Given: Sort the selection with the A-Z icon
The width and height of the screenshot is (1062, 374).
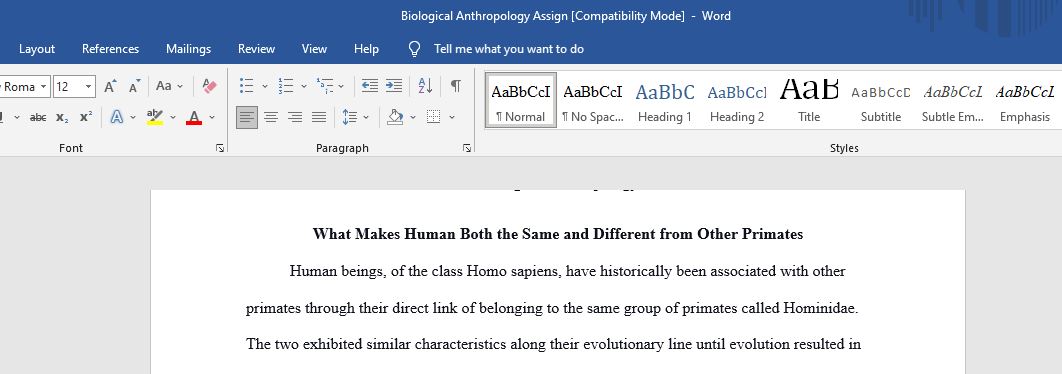Looking at the screenshot, I should click(x=425, y=86).
